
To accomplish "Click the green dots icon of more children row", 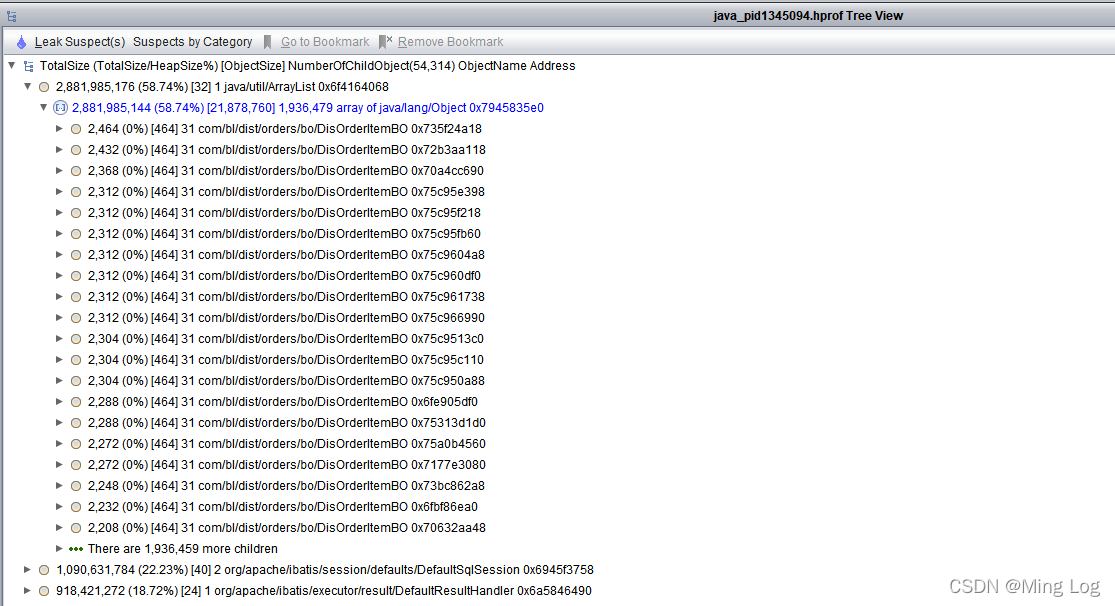I will (x=76, y=549).
